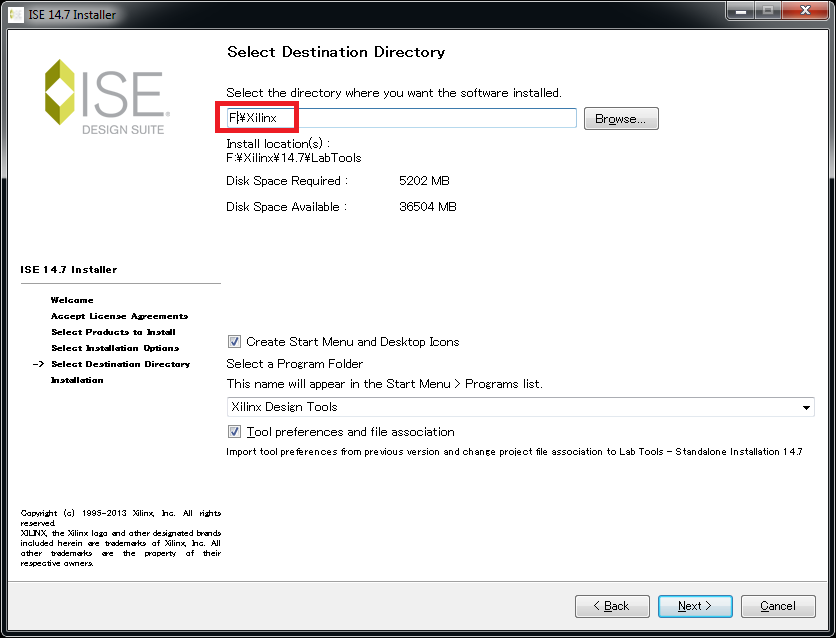Click the Import tool preferences description text
Screen dimensions: 836x638
(x=514, y=452)
